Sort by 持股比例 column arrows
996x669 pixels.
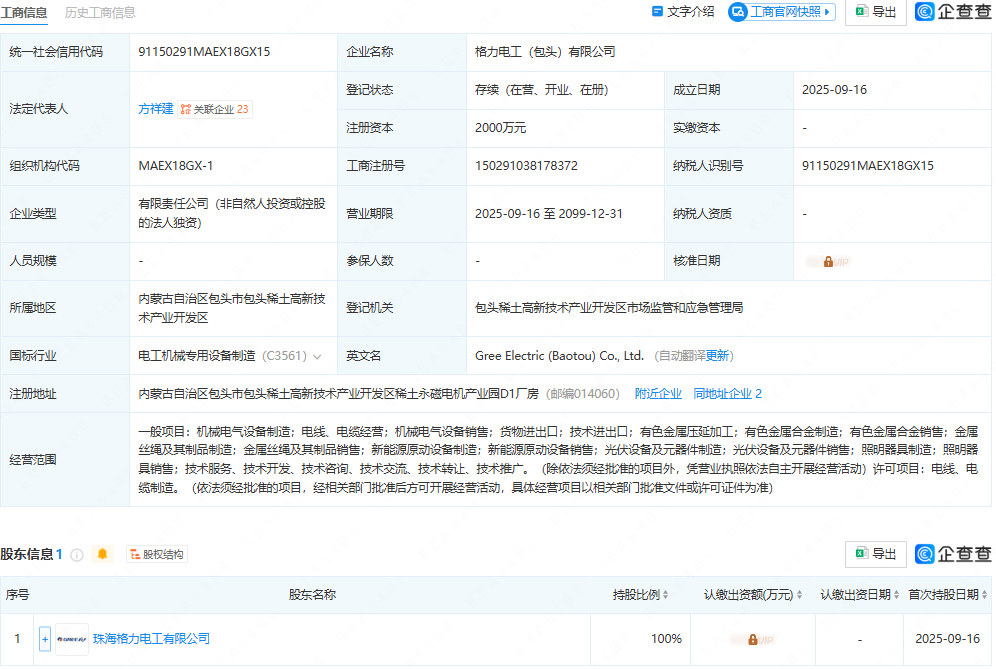pyautogui.click(x=667, y=595)
